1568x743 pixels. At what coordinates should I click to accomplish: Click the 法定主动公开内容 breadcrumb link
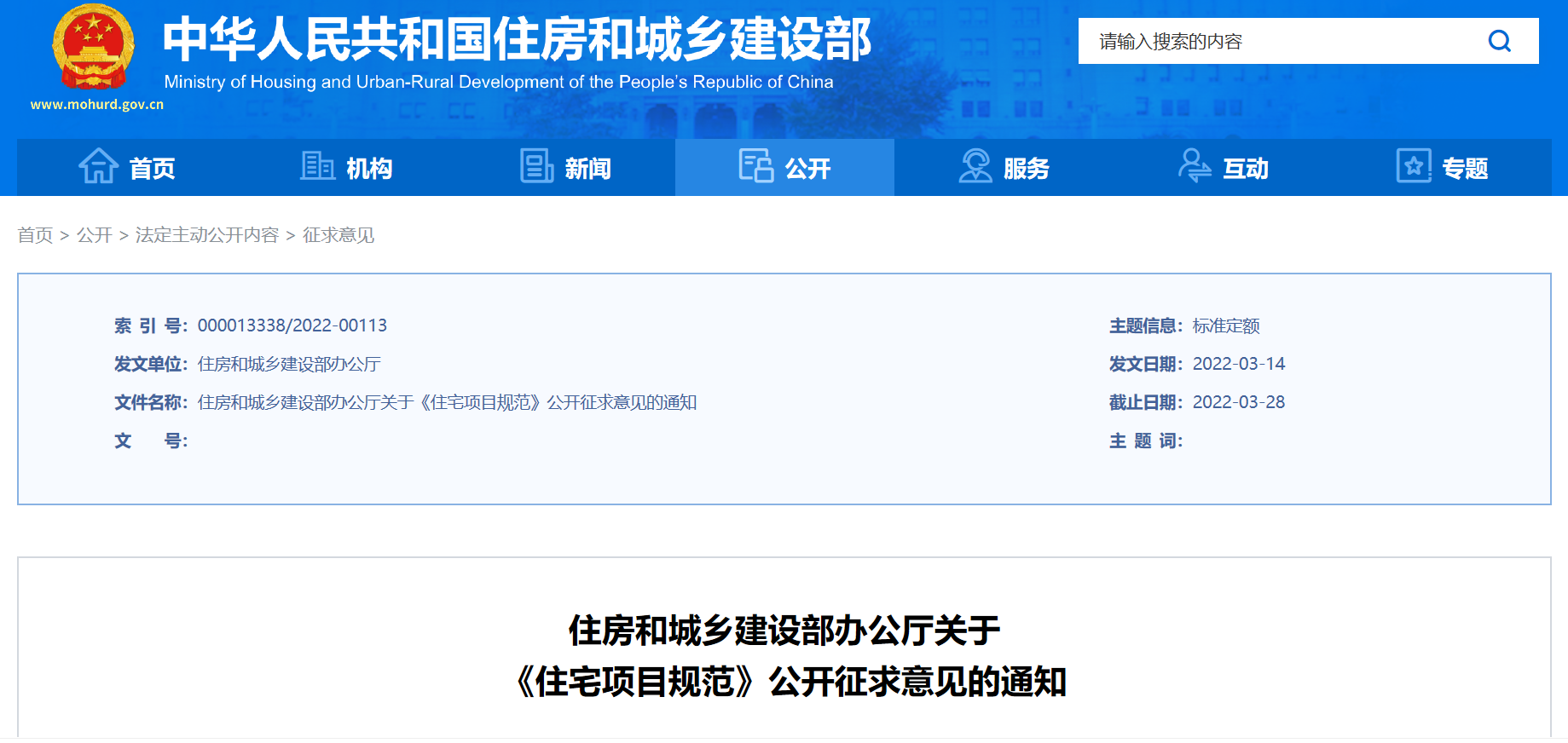207,235
